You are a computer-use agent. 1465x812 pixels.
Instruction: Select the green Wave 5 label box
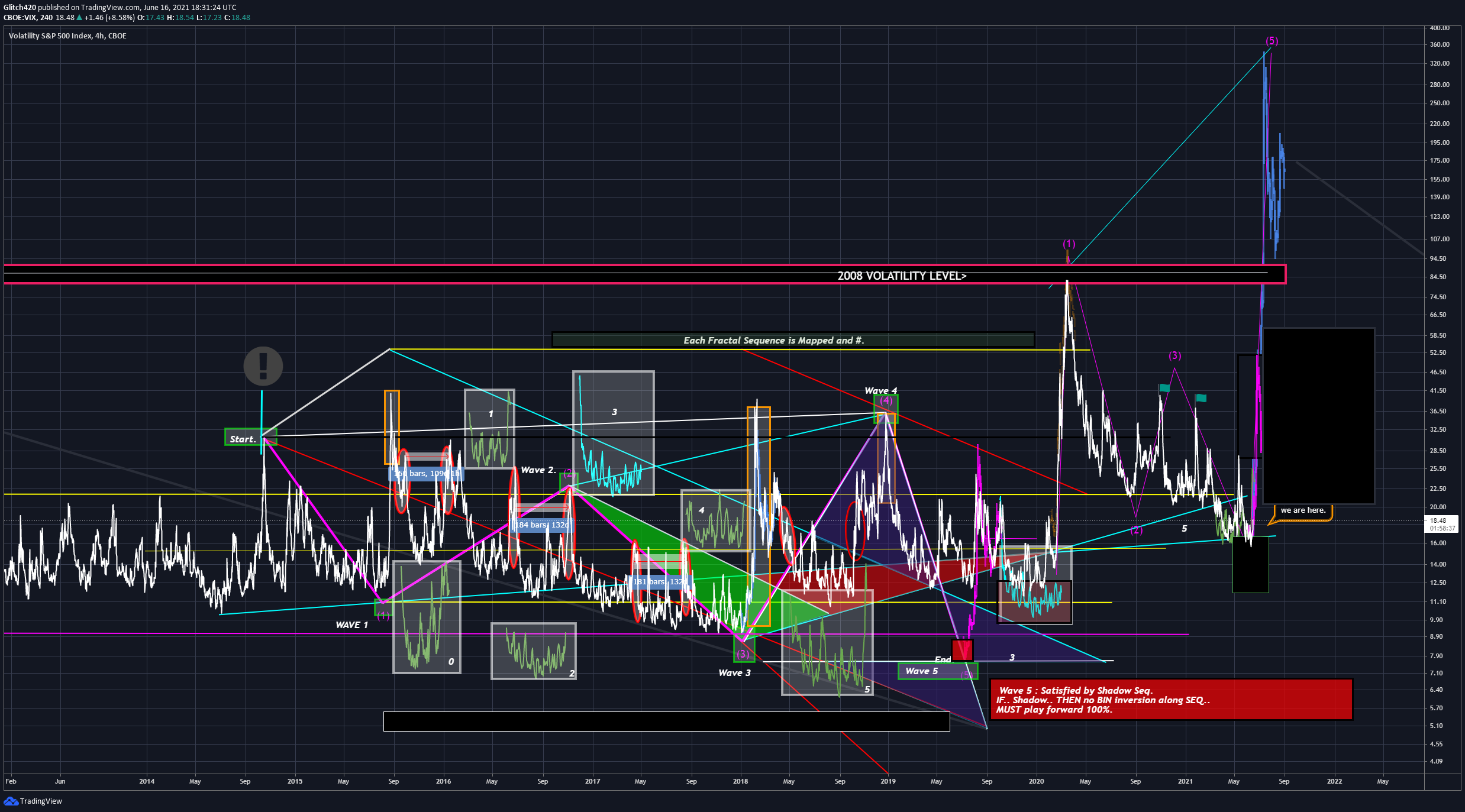coord(938,671)
